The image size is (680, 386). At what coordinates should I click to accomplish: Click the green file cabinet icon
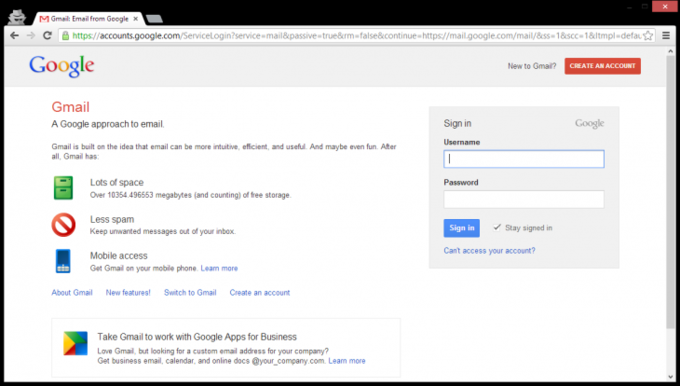(63, 188)
